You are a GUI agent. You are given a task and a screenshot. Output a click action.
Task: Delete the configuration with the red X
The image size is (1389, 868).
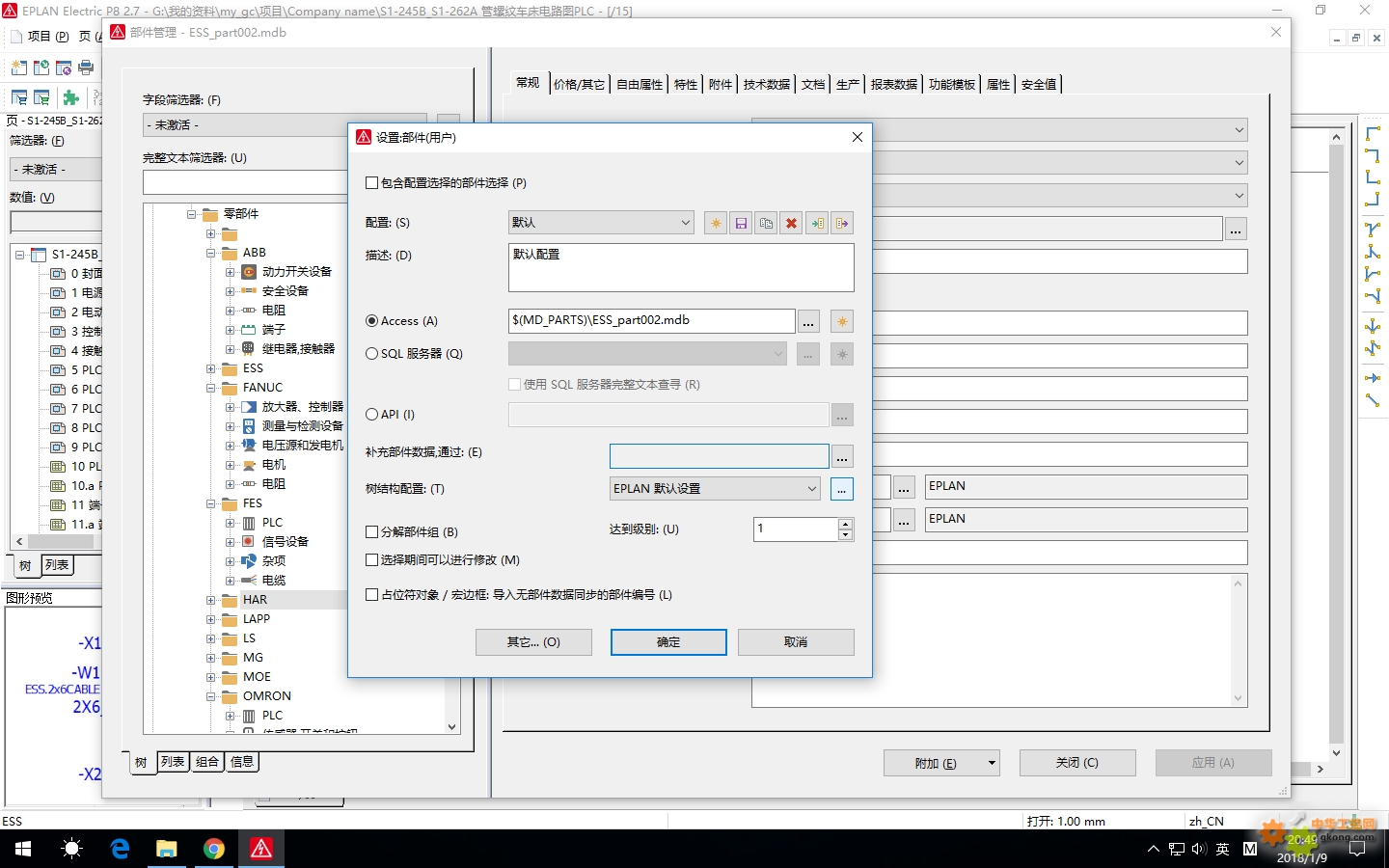[791, 223]
